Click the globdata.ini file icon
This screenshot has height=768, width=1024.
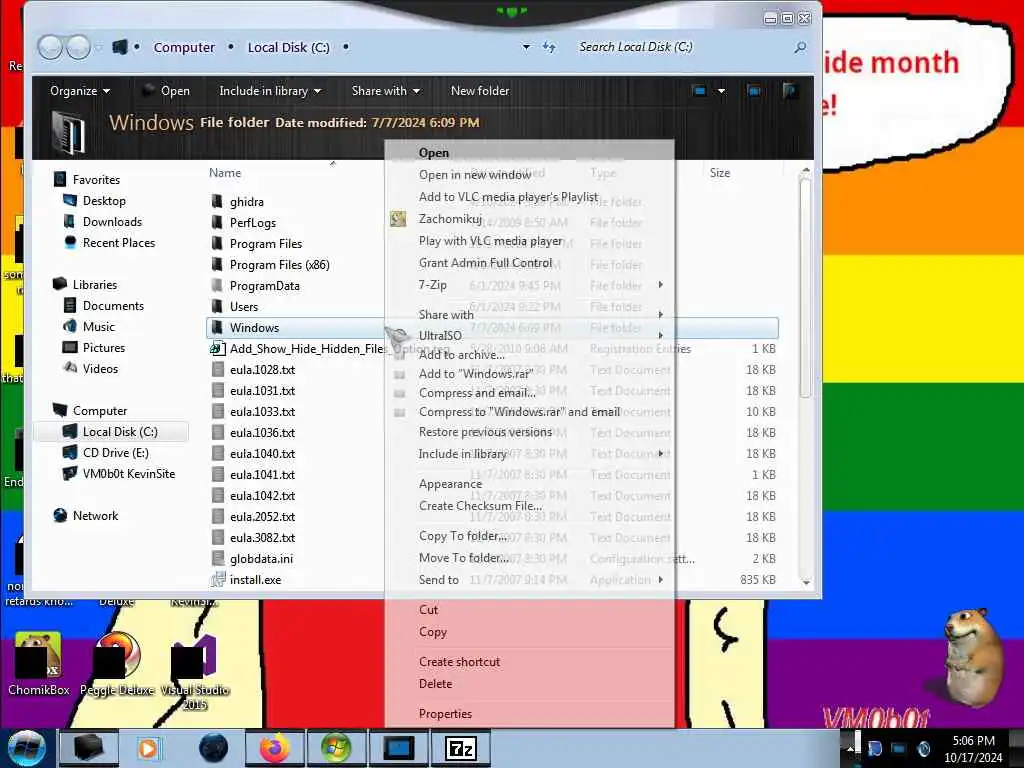217,558
